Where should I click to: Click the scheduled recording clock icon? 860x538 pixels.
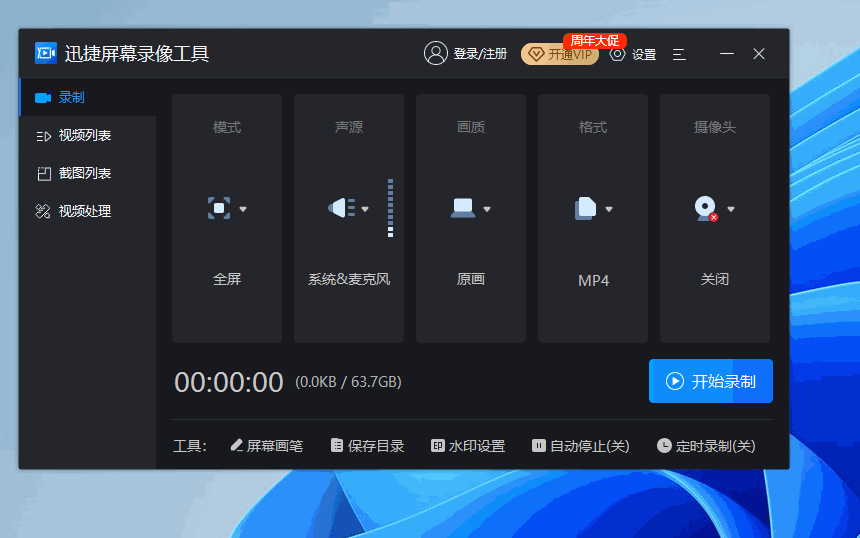tap(664, 445)
